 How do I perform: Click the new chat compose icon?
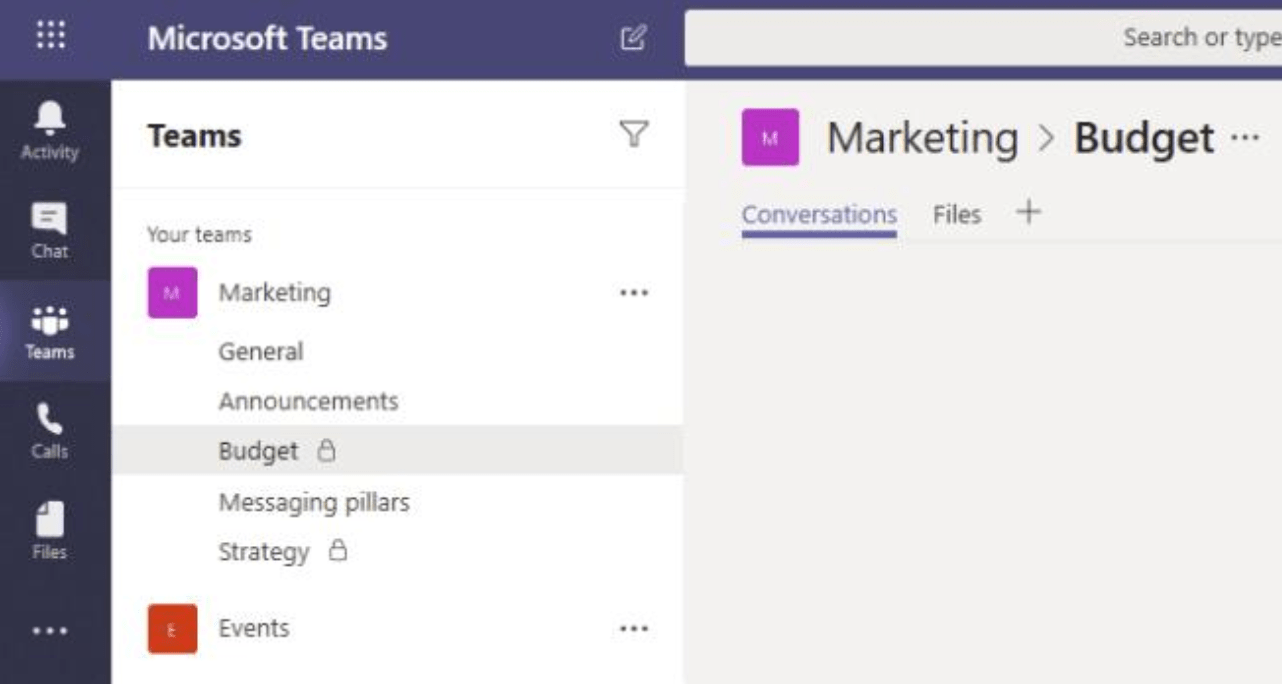(633, 39)
